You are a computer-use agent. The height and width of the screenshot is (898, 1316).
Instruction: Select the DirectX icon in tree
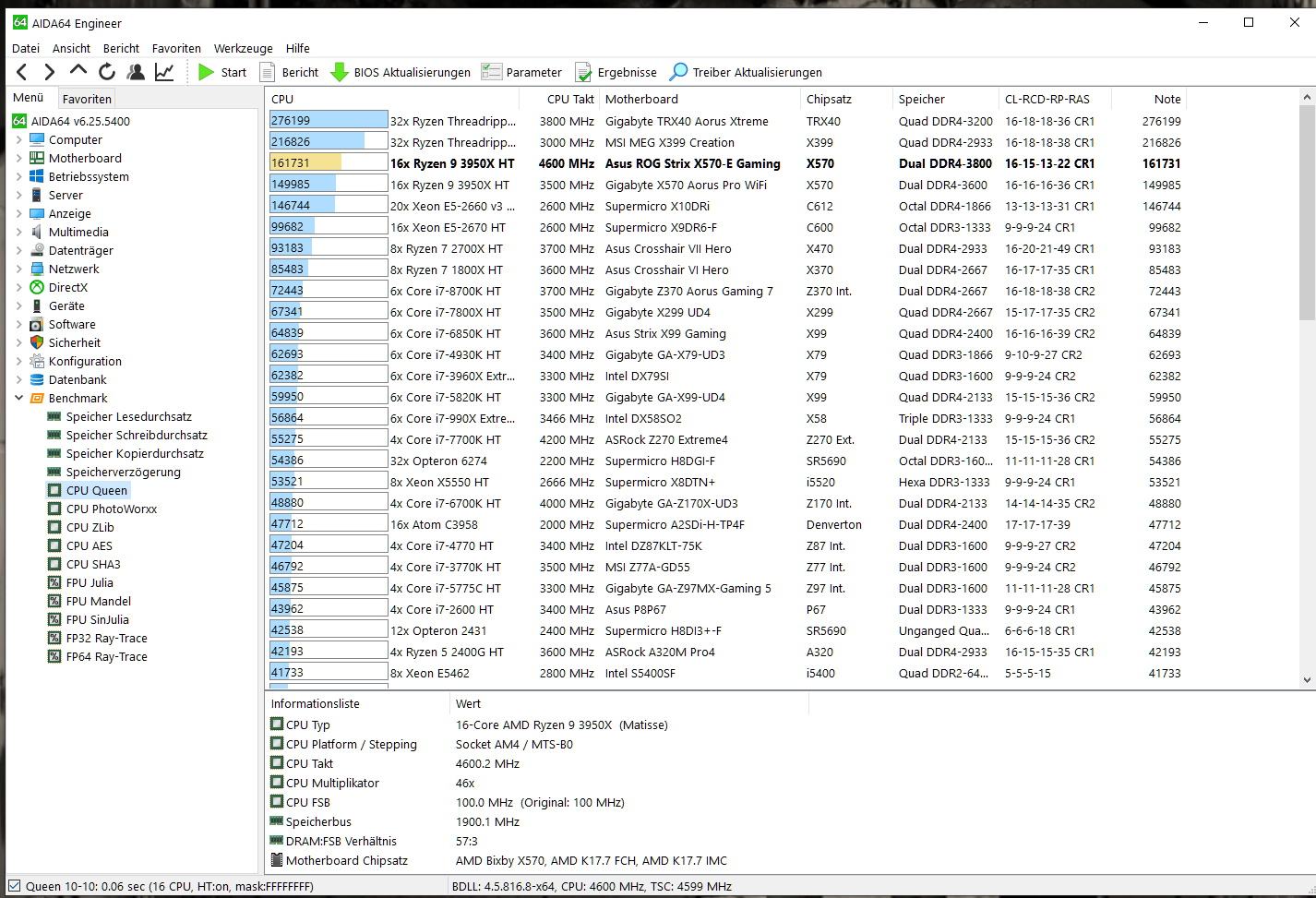(x=37, y=287)
